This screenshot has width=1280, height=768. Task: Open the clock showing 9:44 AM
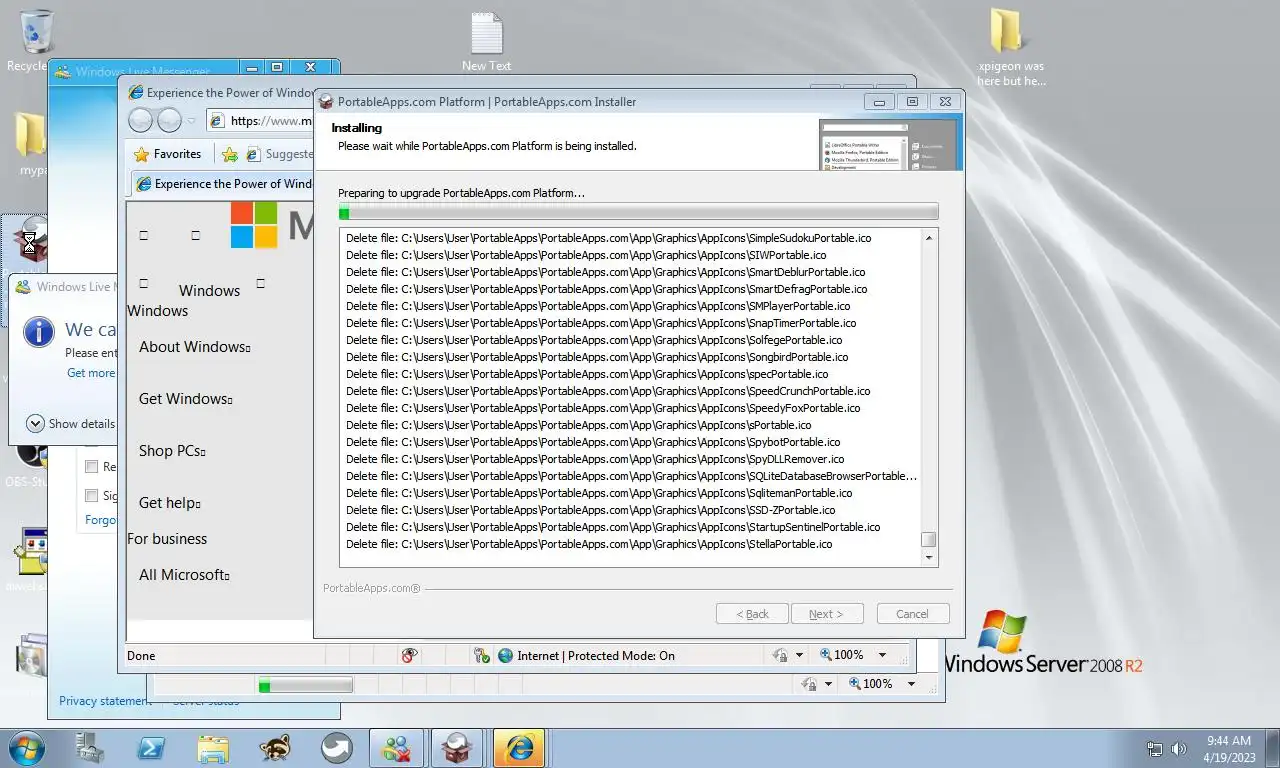point(1229,749)
